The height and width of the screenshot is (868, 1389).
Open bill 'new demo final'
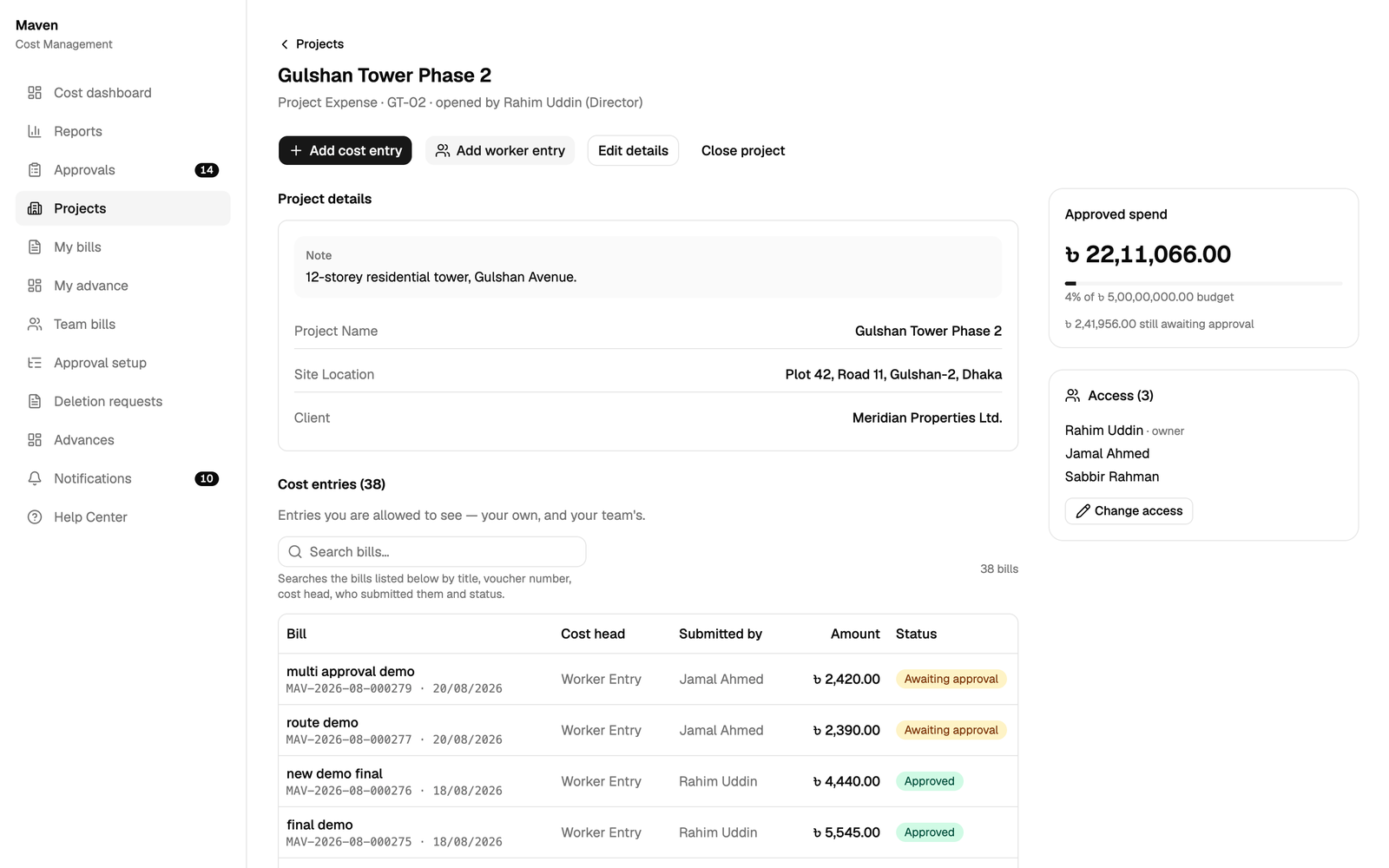pyautogui.click(x=334, y=773)
